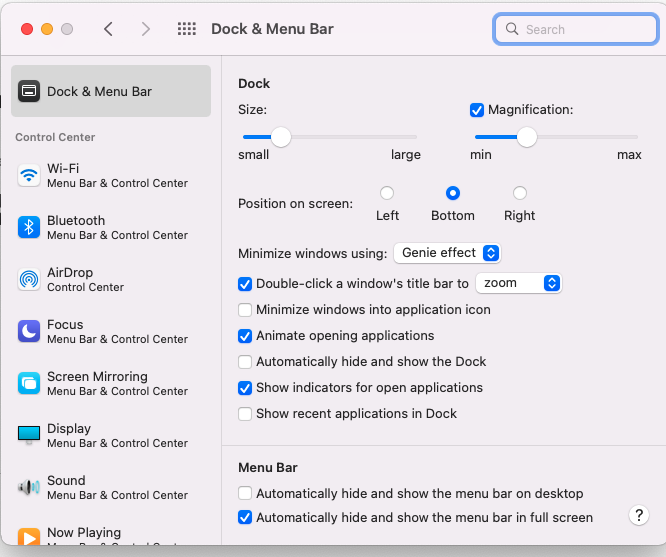Disable the Magnification checkbox
Viewport: 666px width, 557px height.
pos(477,110)
